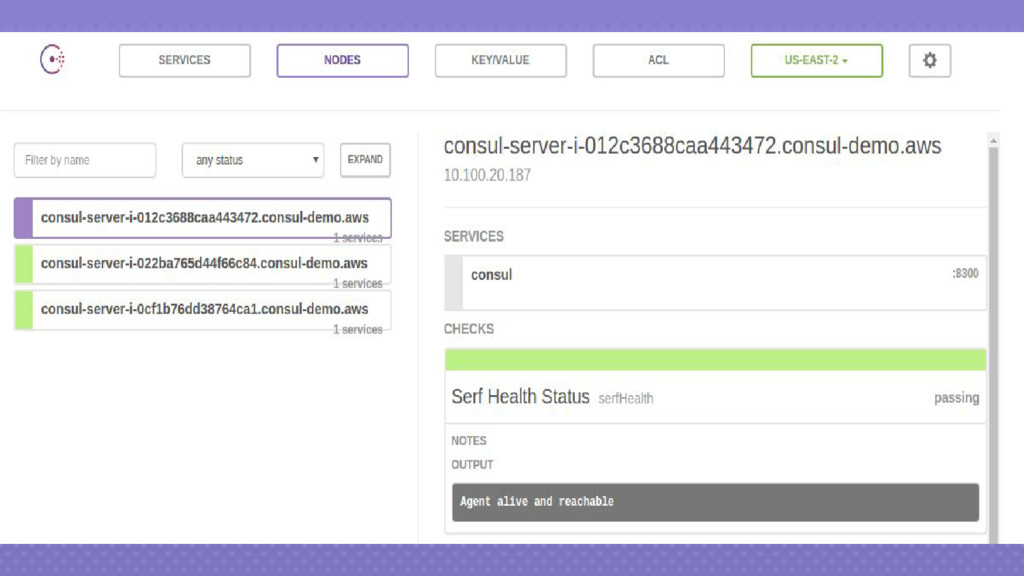The height and width of the screenshot is (576, 1024).
Task: Switch to the Nodes tab
Action: click(342, 60)
